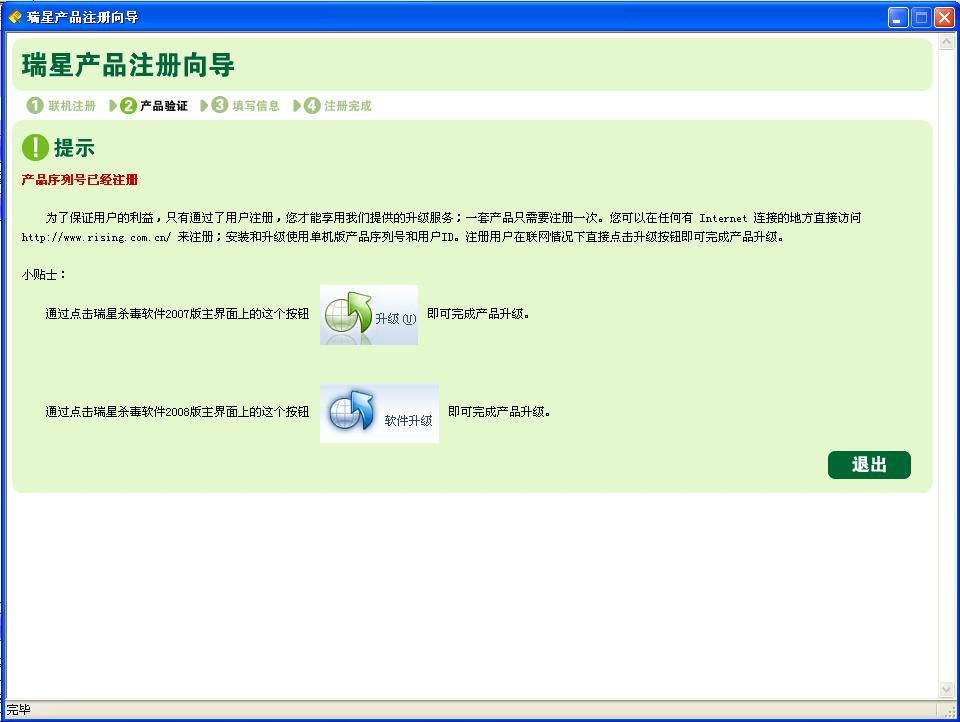Click text 通过点击瑞星杀毒软件2008版主界面上的这个按钮
Viewport: 960px width, 722px height.
(177, 412)
